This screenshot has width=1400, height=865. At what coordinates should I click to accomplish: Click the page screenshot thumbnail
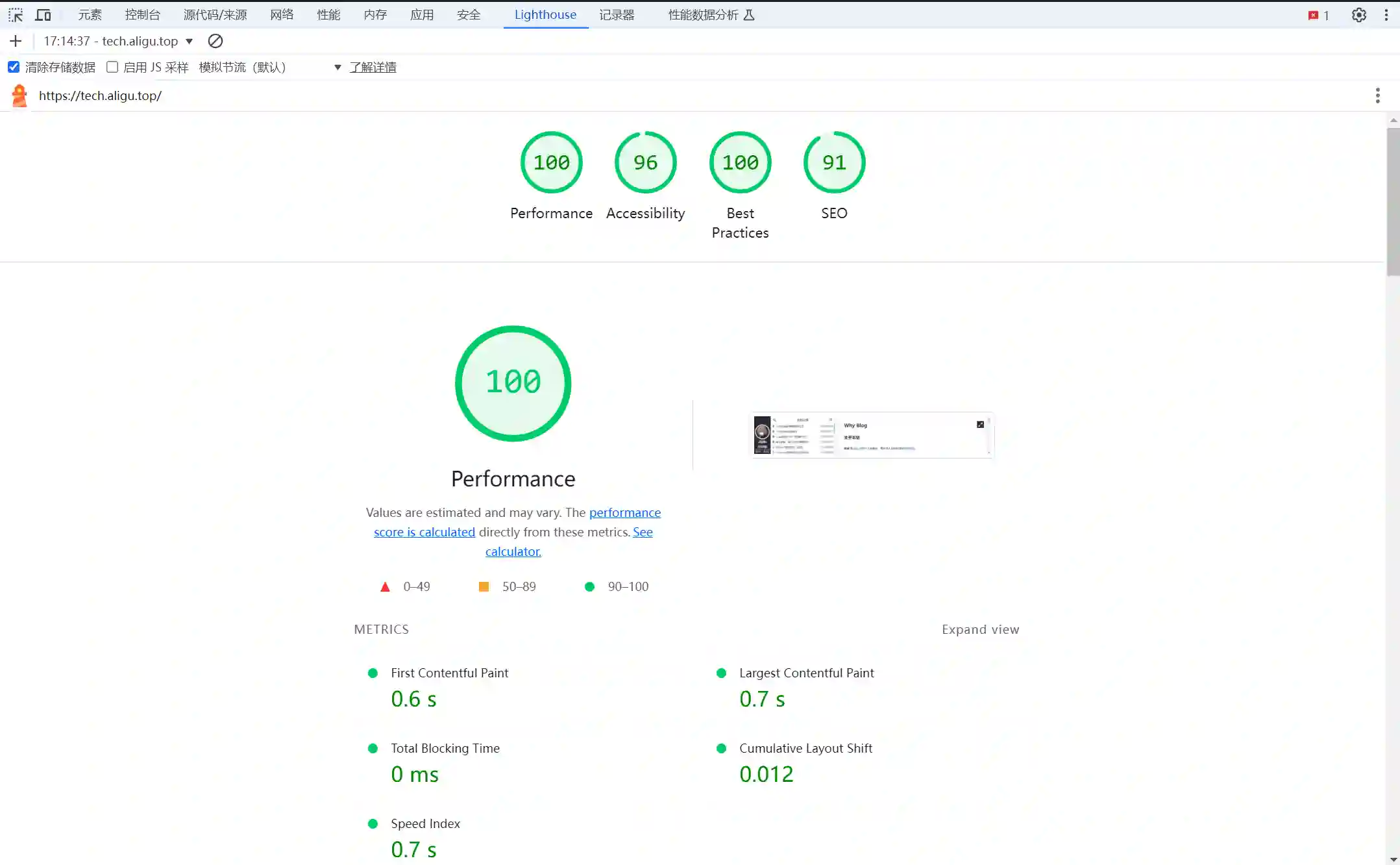872,435
